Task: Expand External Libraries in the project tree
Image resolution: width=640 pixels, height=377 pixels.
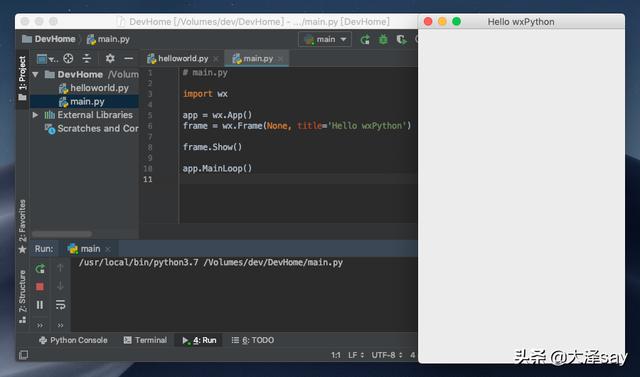Action: tap(36, 115)
